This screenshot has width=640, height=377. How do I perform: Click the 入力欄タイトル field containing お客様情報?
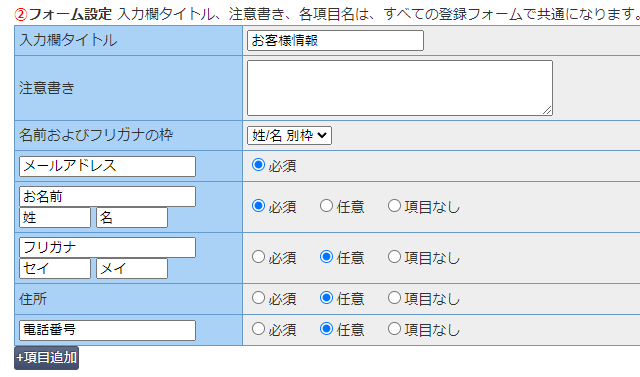[335, 40]
